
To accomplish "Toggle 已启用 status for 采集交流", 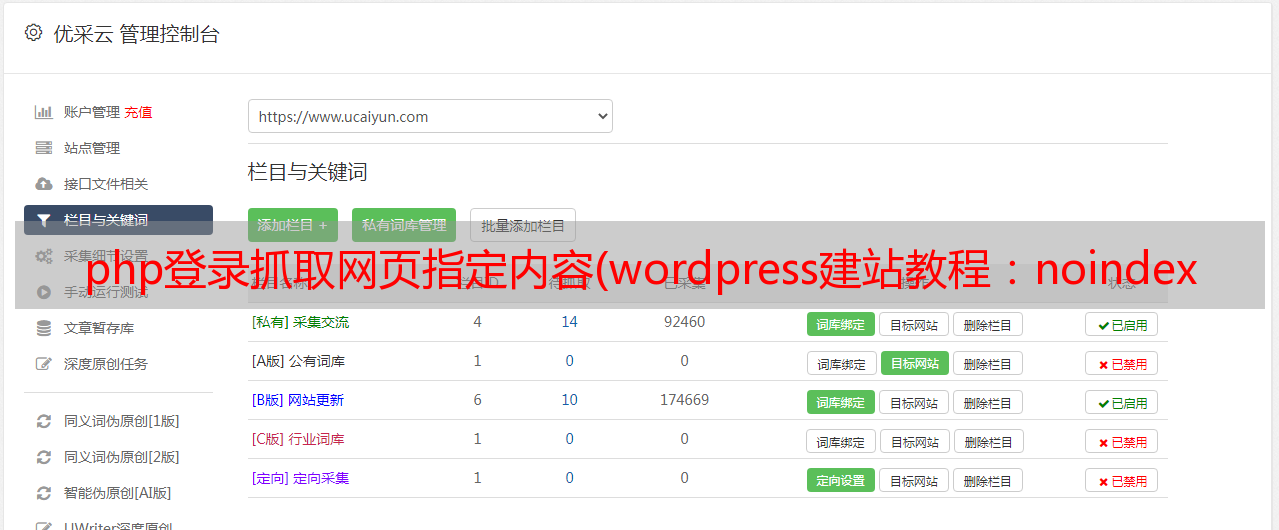I will point(1122,324).
